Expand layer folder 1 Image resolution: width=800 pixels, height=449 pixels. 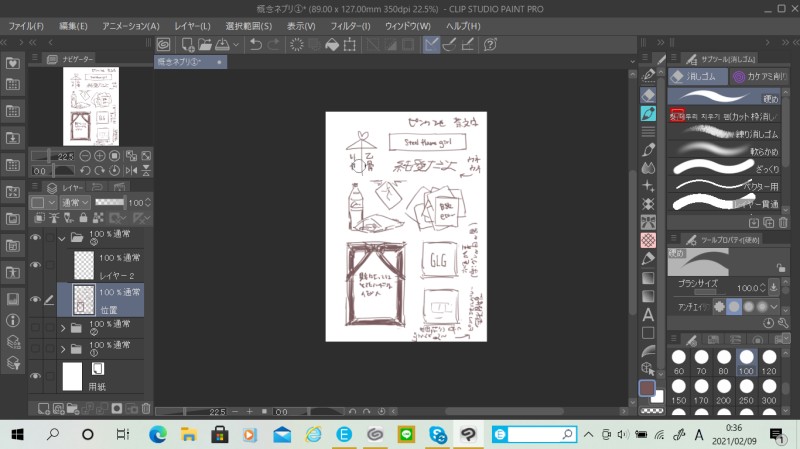(x=63, y=350)
